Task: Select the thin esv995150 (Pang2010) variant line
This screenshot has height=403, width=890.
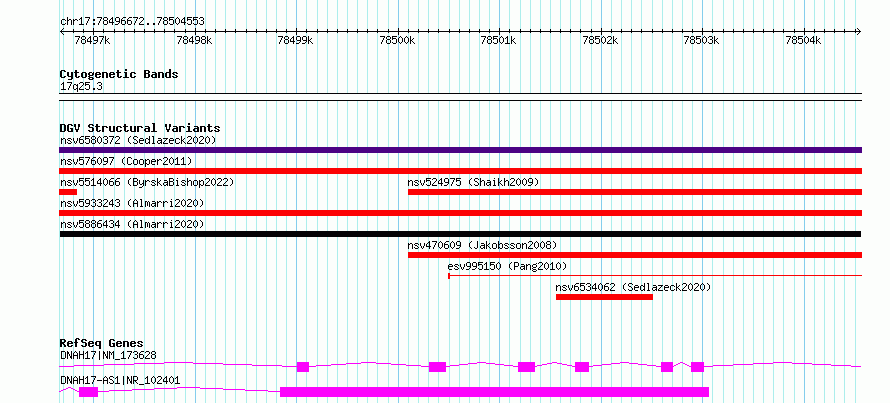Action: (x=655, y=276)
